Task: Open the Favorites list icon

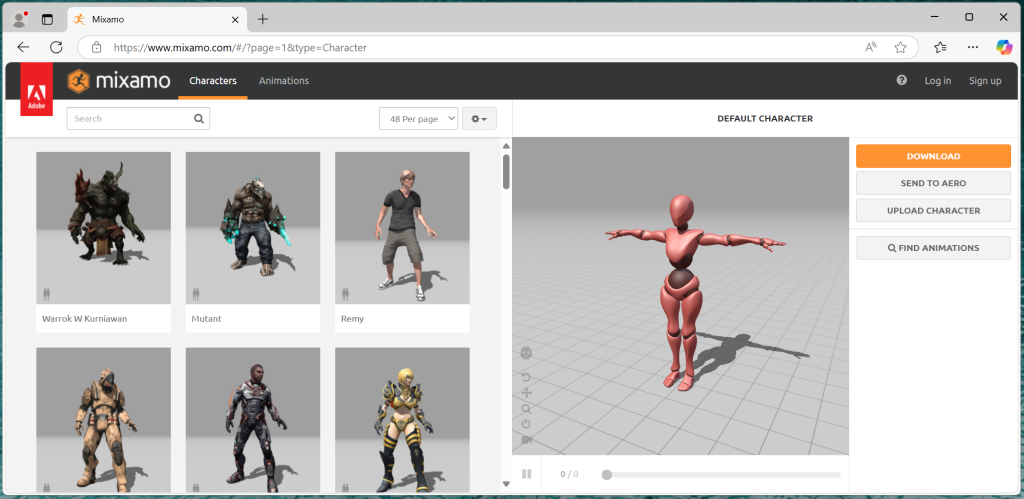Action: click(x=940, y=47)
